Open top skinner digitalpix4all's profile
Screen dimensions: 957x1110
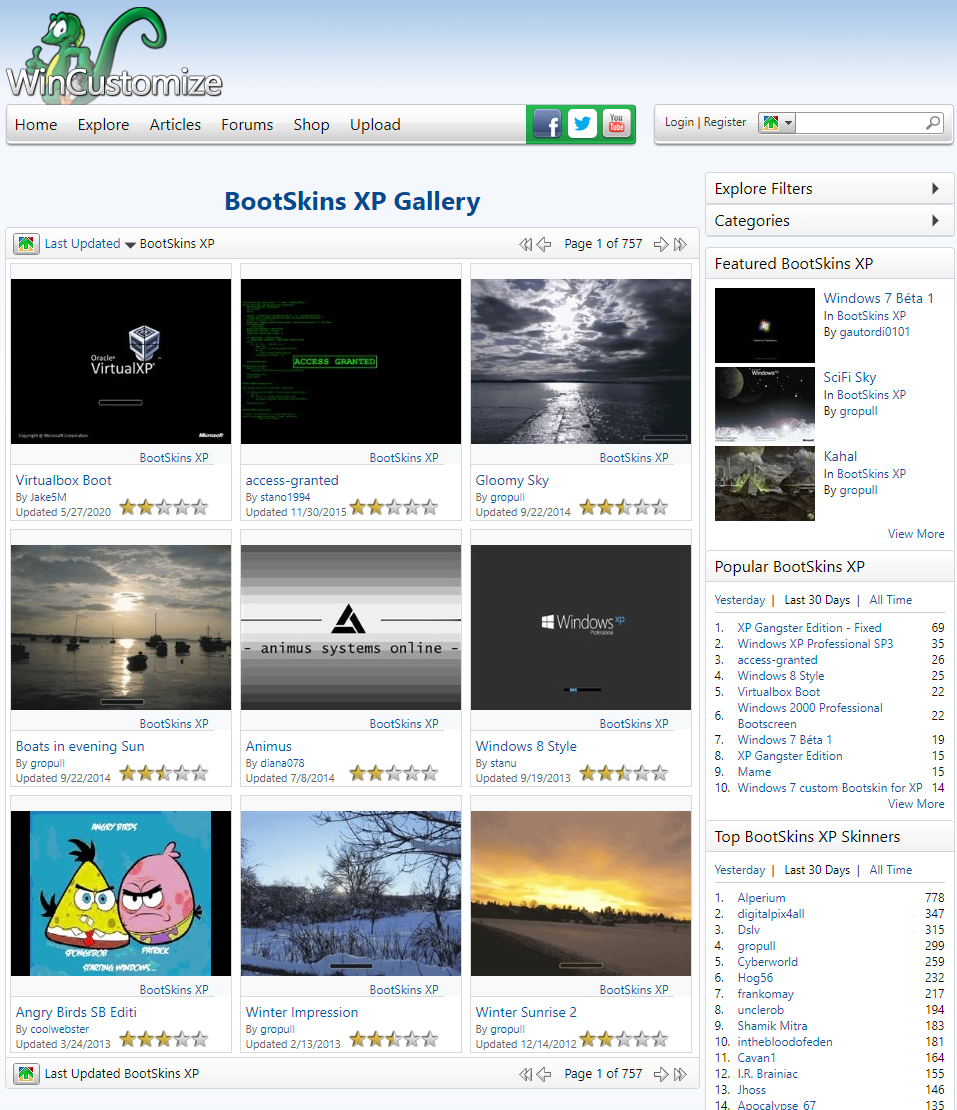[771, 914]
